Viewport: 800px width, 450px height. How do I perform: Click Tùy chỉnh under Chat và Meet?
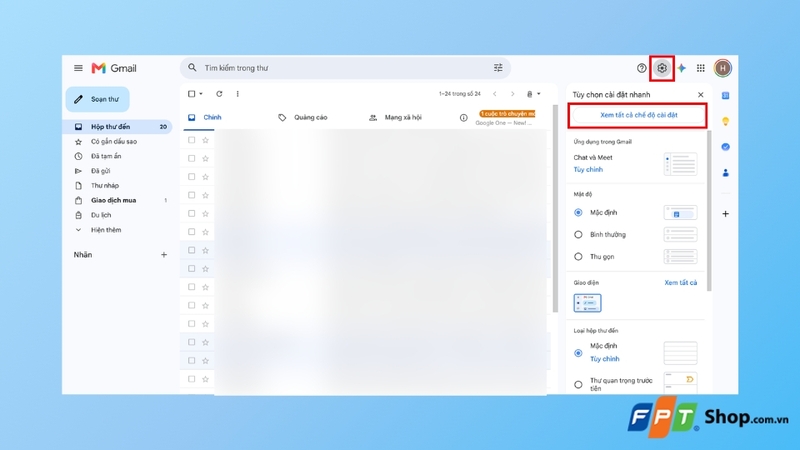[x=588, y=169]
